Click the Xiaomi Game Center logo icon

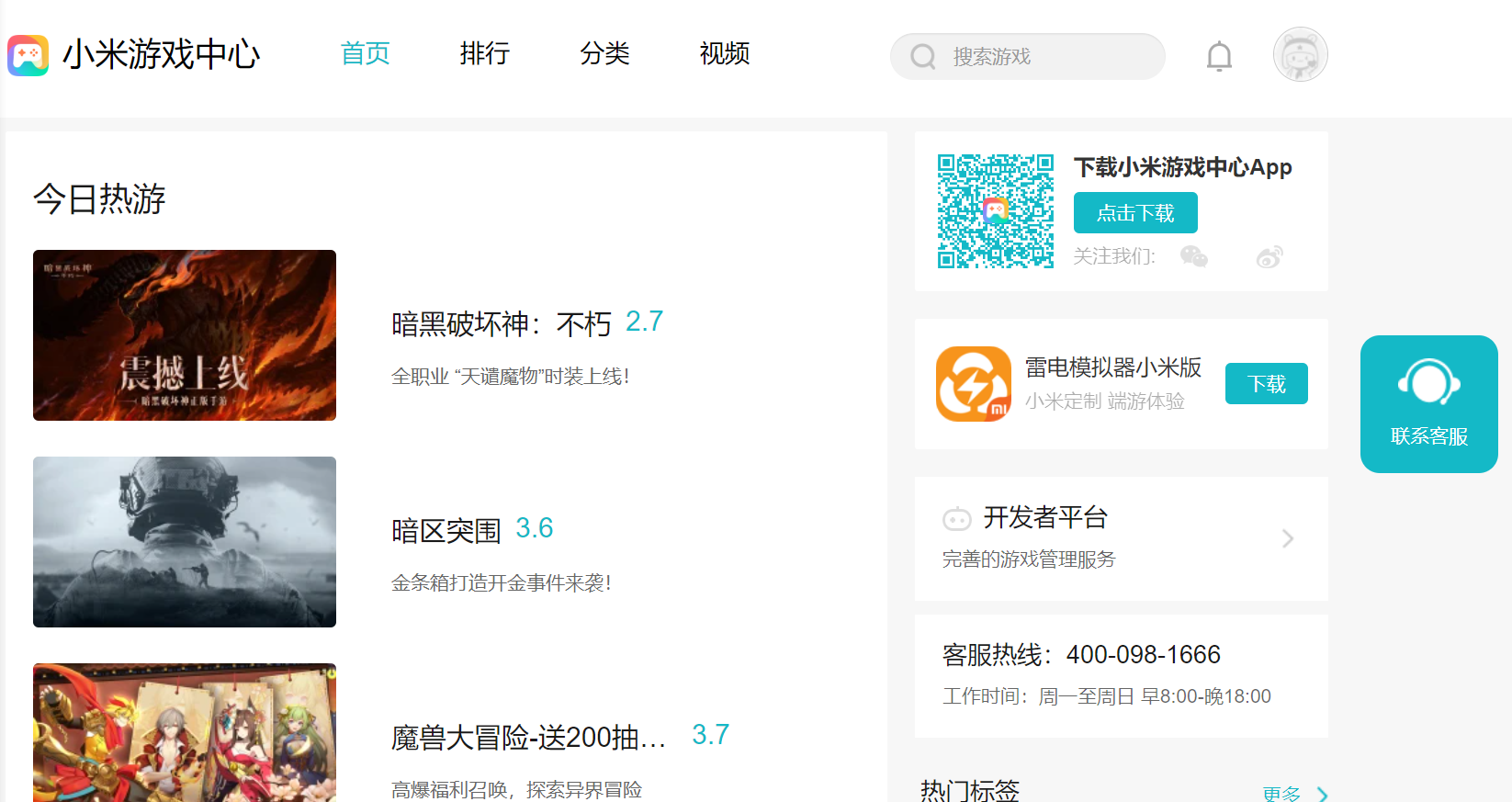click(28, 55)
